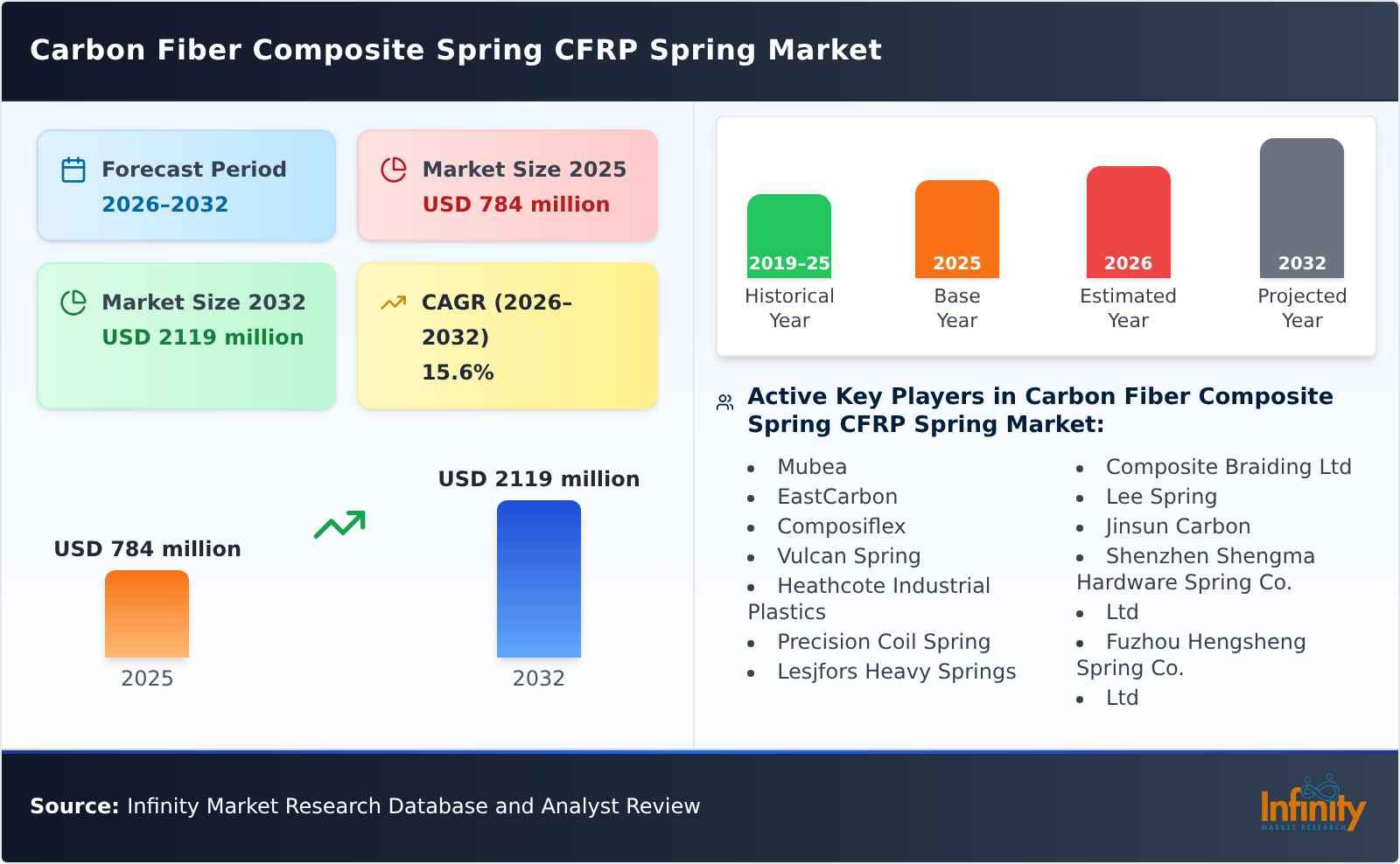Click 'Composiflex' in the key players list
The width and height of the screenshot is (1400, 864).
pos(842,526)
